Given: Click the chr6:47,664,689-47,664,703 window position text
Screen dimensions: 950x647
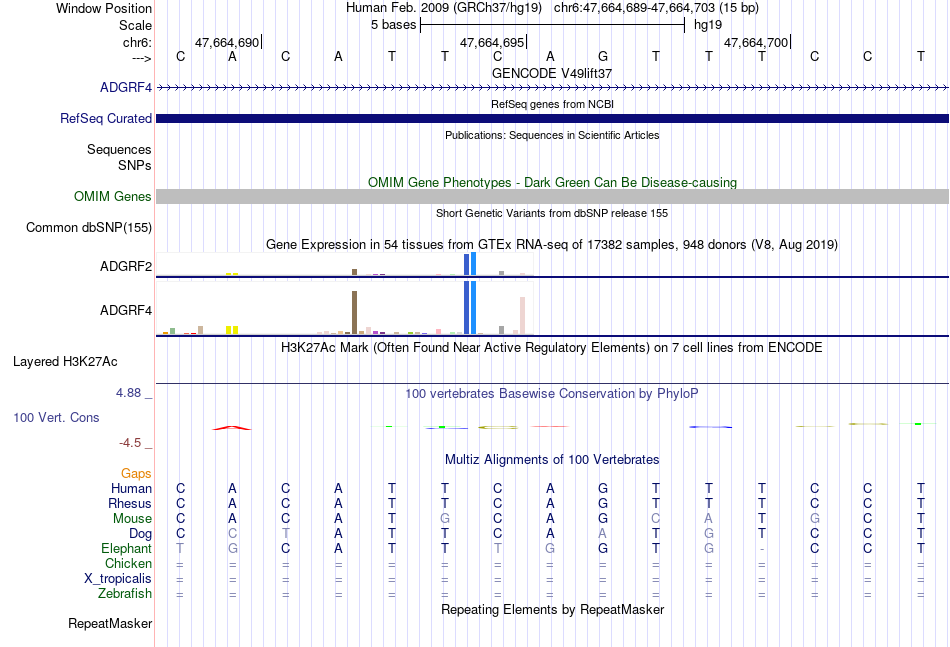Looking at the screenshot, I should (x=656, y=8).
